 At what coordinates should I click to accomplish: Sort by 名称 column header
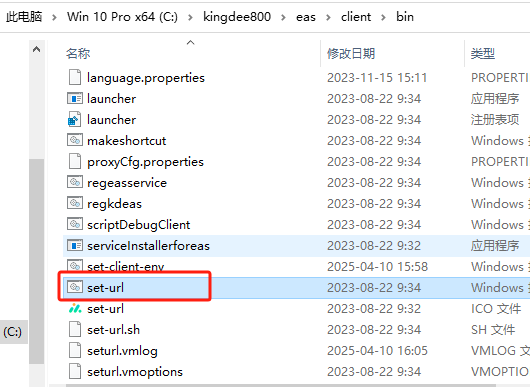78,53
